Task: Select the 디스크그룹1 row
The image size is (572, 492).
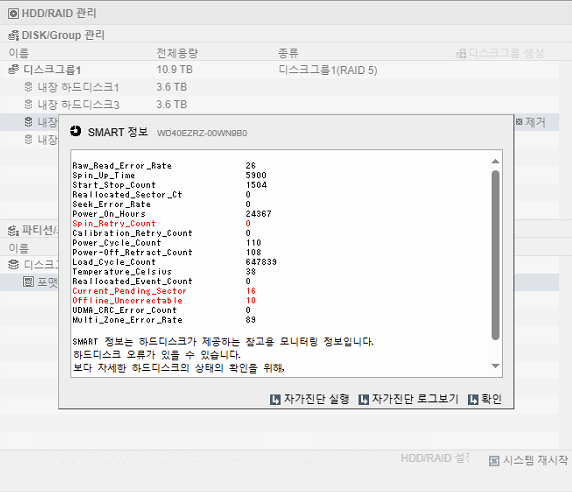Action: point(279,69)
